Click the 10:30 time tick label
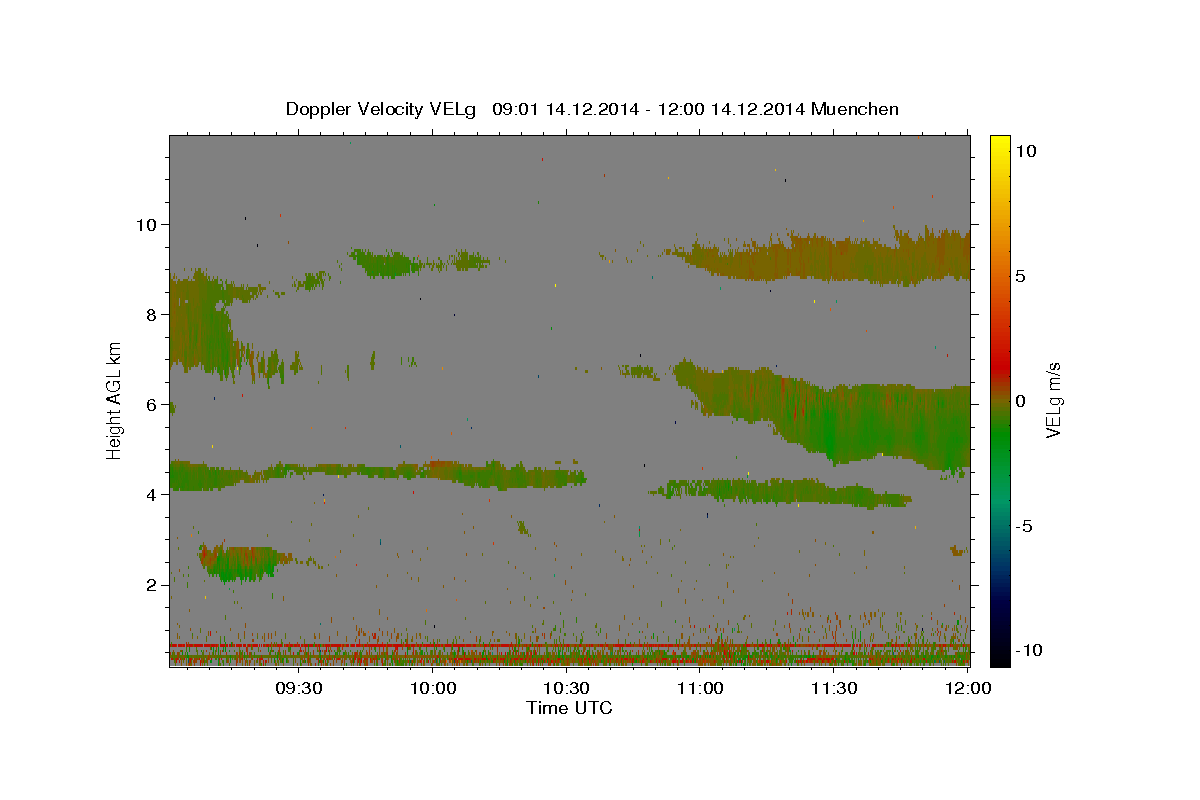 pos(566,689)
